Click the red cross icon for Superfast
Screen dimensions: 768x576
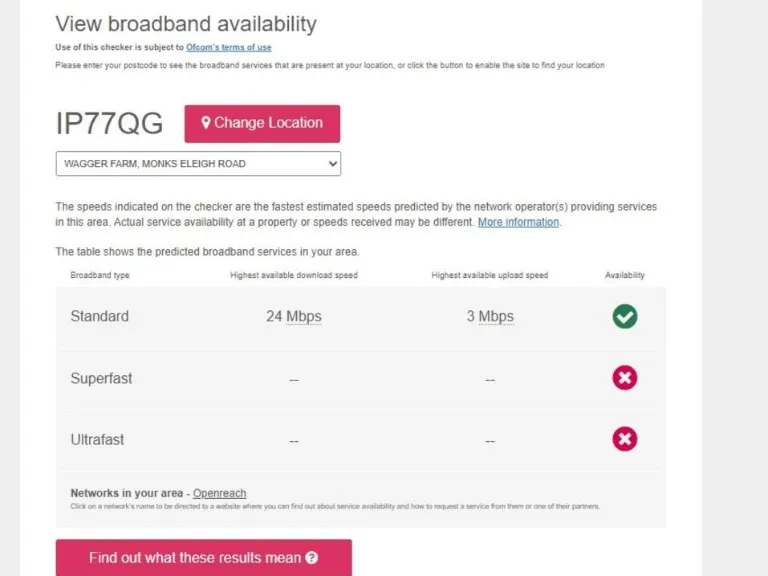tap(625, 378)
